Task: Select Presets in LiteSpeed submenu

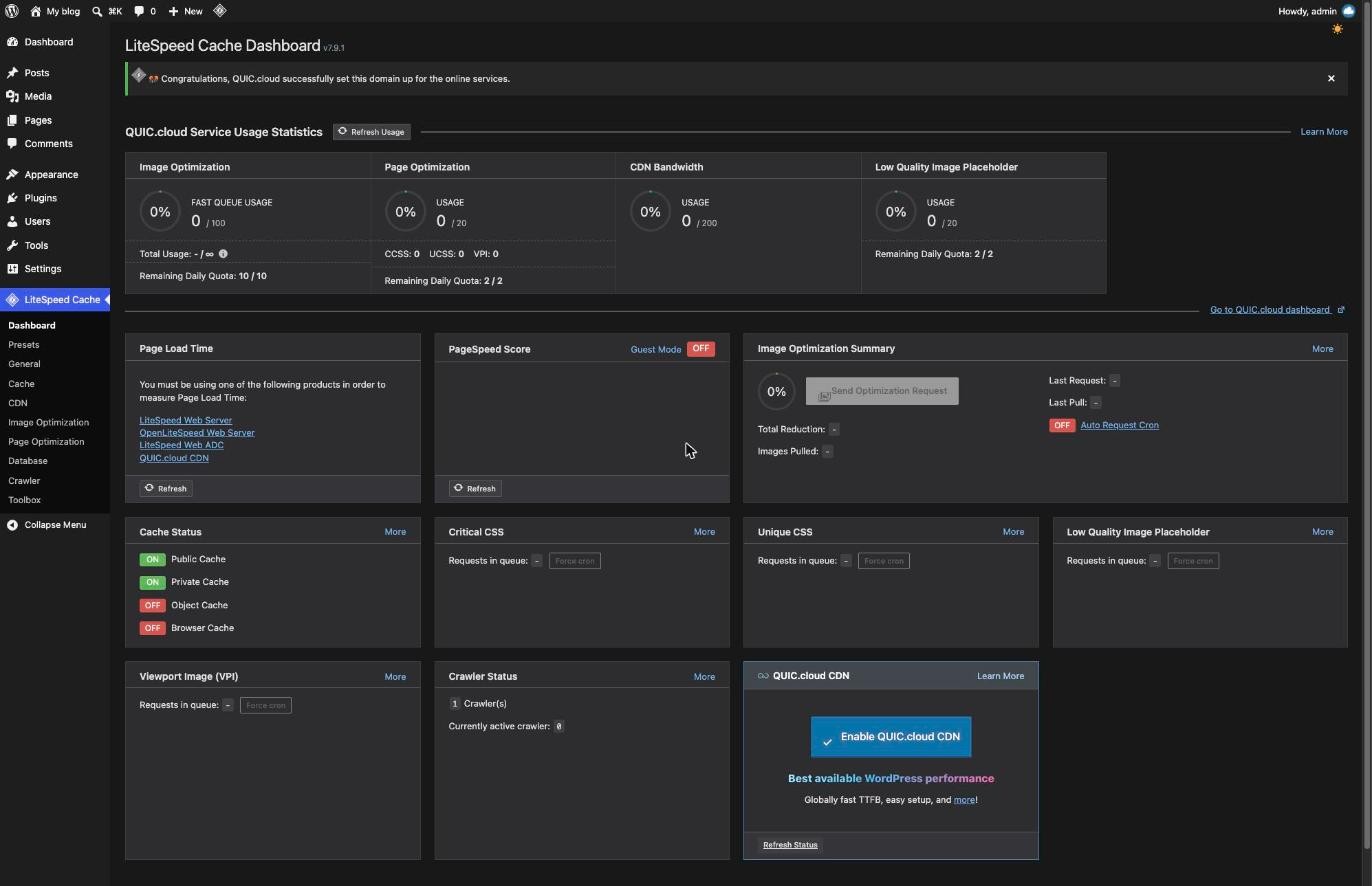Action: 24,345
